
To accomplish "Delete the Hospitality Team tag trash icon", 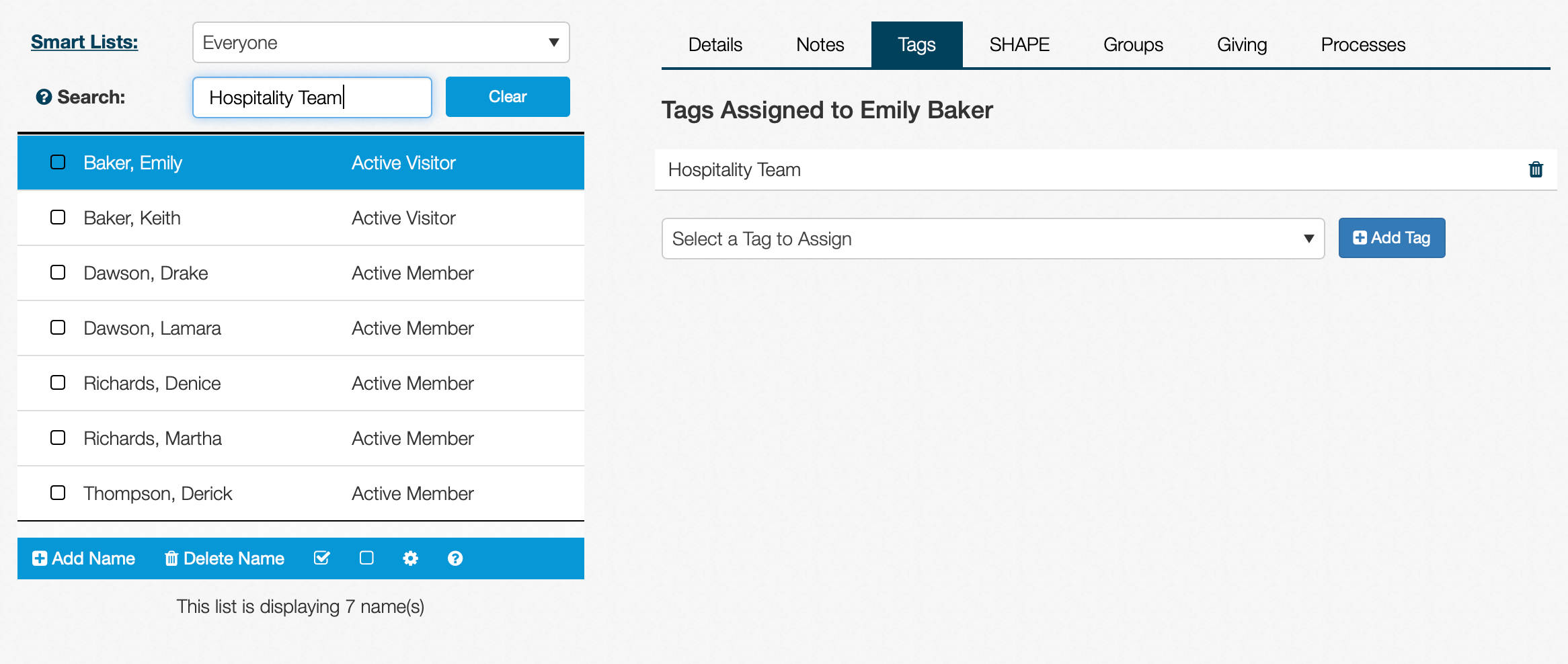I will coord(1536,169).
